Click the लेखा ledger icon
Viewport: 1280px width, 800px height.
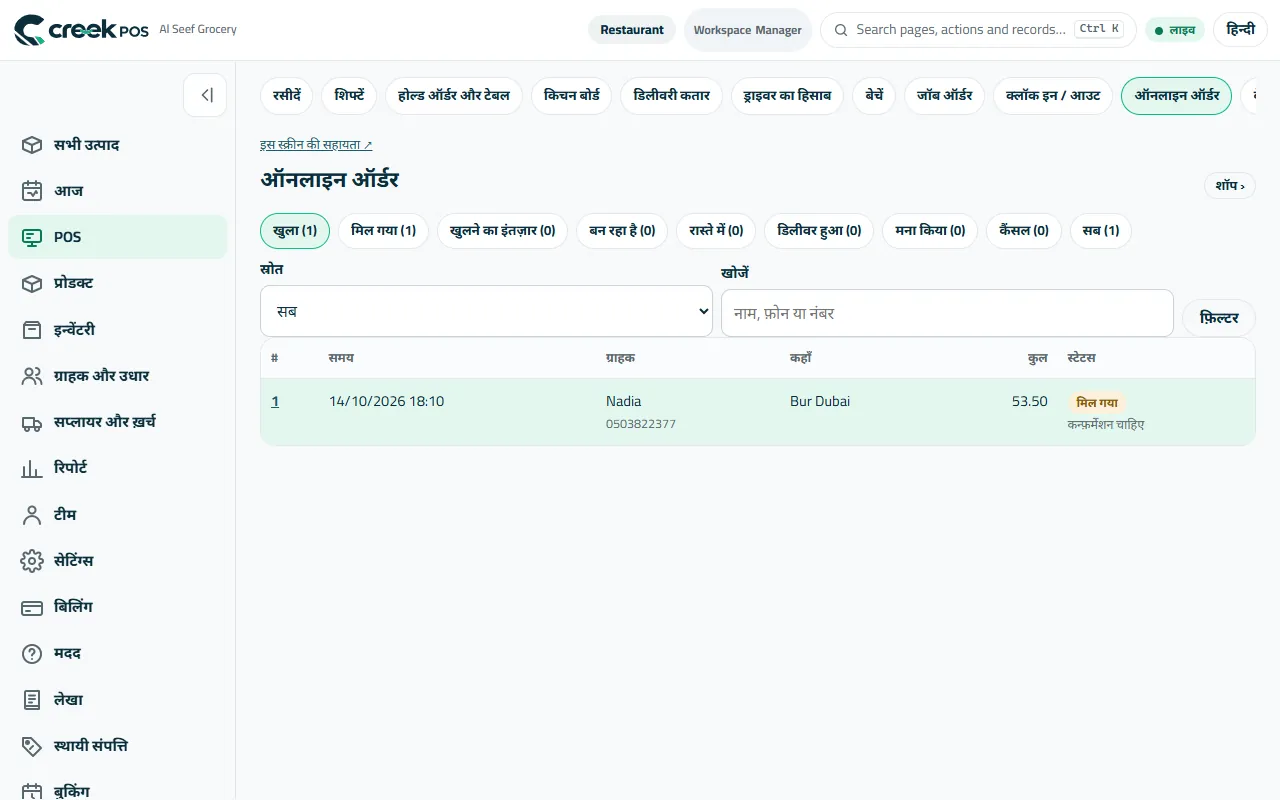point(32,699)
